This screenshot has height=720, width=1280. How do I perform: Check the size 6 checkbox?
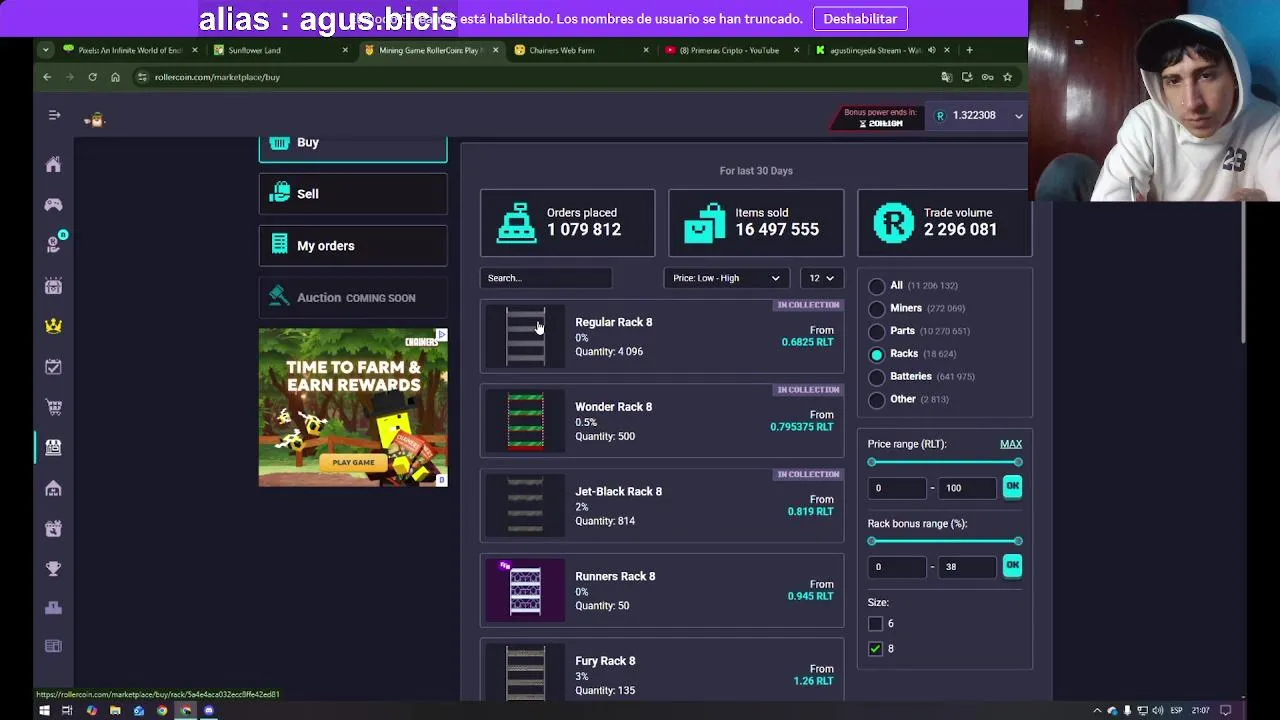pos(875,624)
